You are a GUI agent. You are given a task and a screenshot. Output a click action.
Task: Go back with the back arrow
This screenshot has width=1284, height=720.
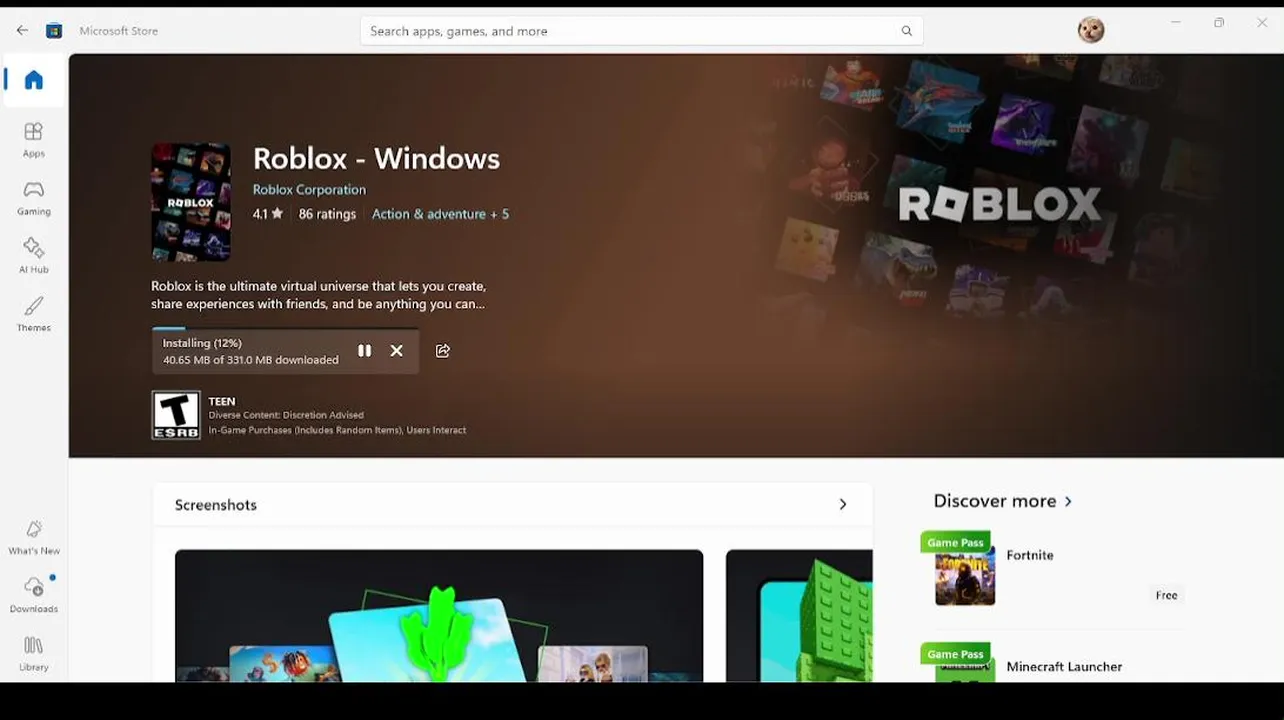(x=22, y=31)
